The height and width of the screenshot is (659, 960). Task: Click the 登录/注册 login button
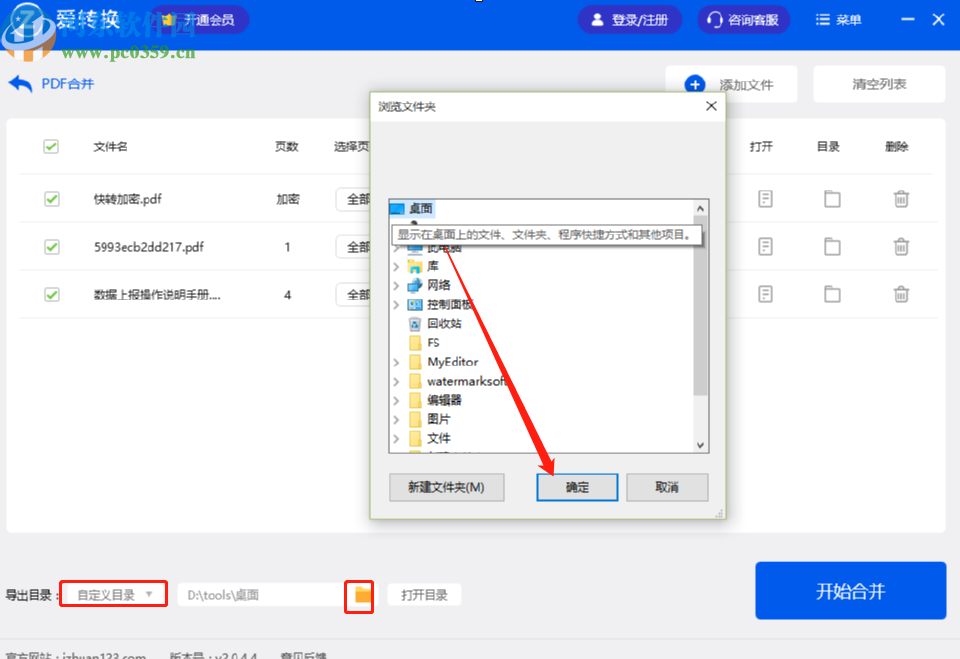[x=629, y=20]
